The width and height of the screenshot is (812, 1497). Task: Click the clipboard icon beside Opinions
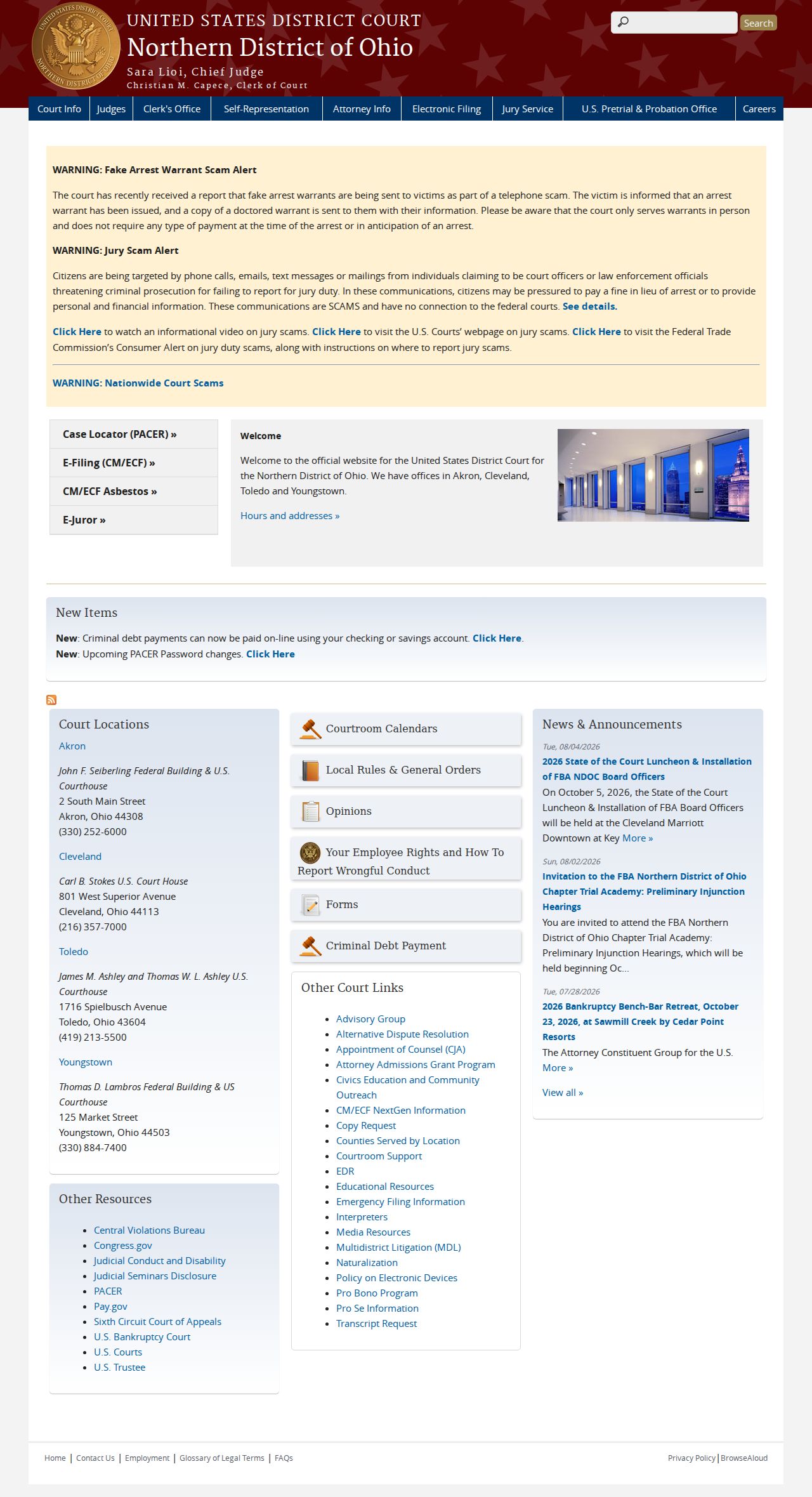point(310,812)
